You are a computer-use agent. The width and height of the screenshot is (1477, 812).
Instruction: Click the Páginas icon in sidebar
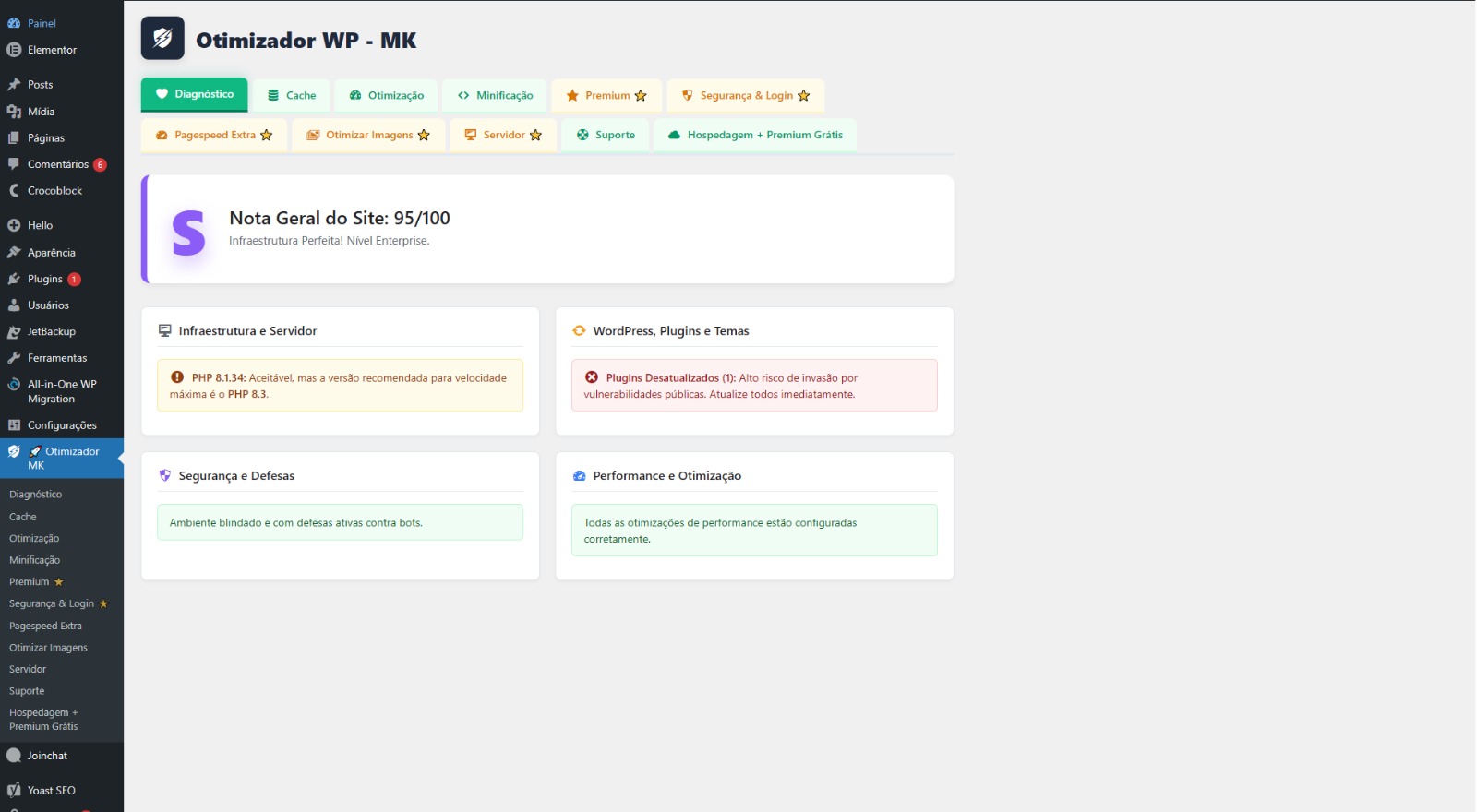pos(14,138)
